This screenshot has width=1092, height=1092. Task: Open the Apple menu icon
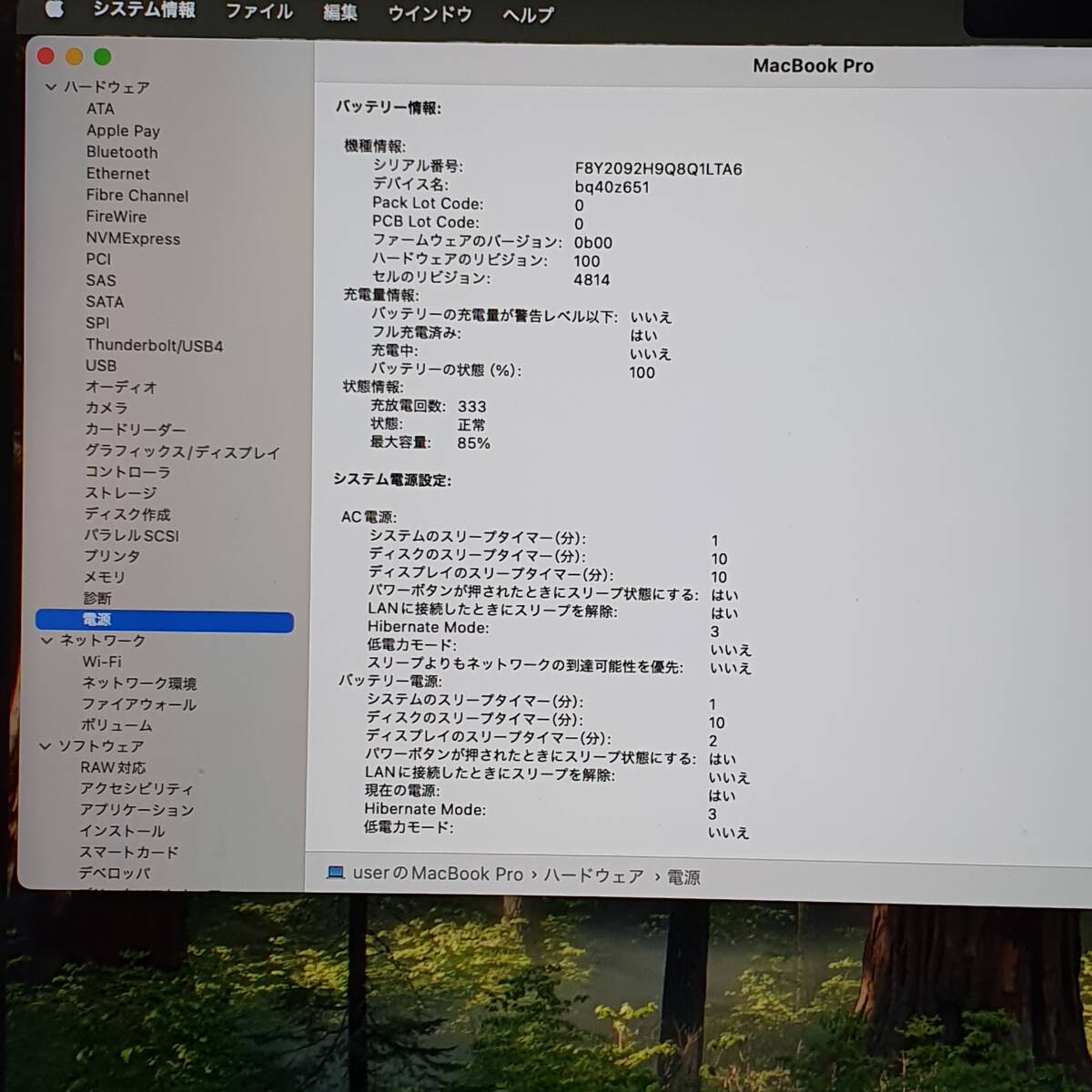click(x=55, y=8)
